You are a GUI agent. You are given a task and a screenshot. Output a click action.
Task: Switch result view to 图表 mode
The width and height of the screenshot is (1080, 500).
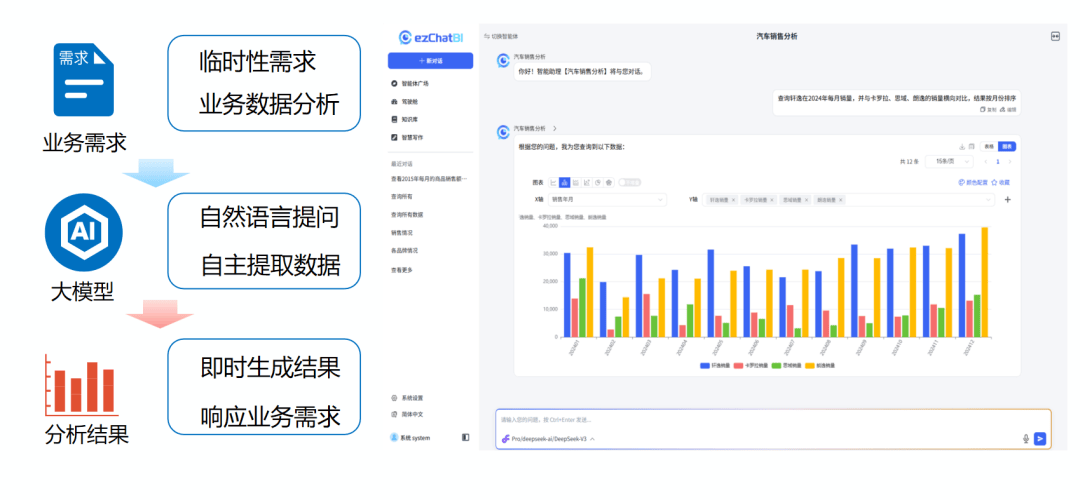point(1006,146)
